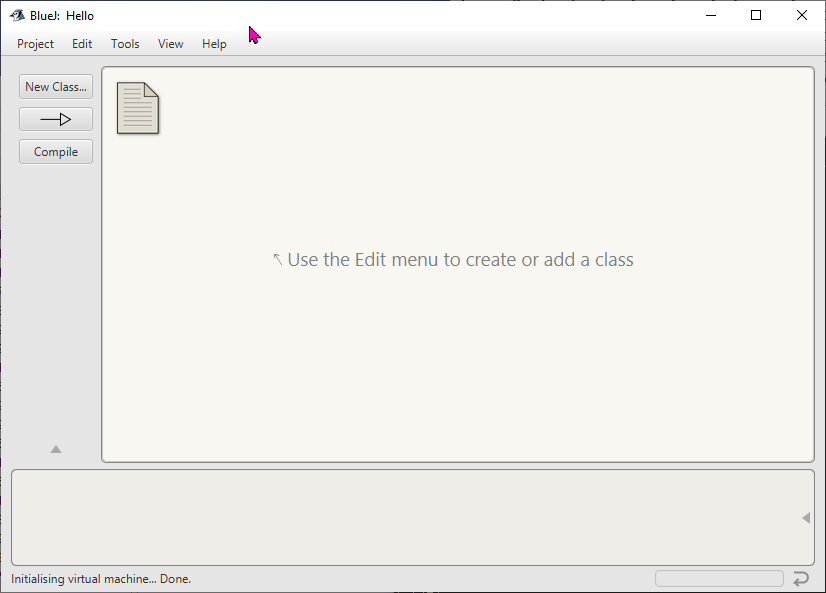Screen dimensions: 826x593
Task: Click the BlueJ logo in the title bar
Action: 17,15
